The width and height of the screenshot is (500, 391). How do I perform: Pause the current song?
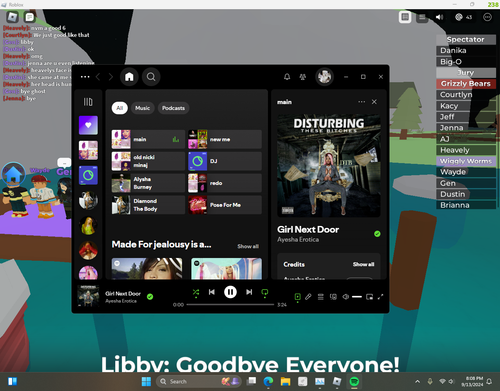(x=230, y=292)
